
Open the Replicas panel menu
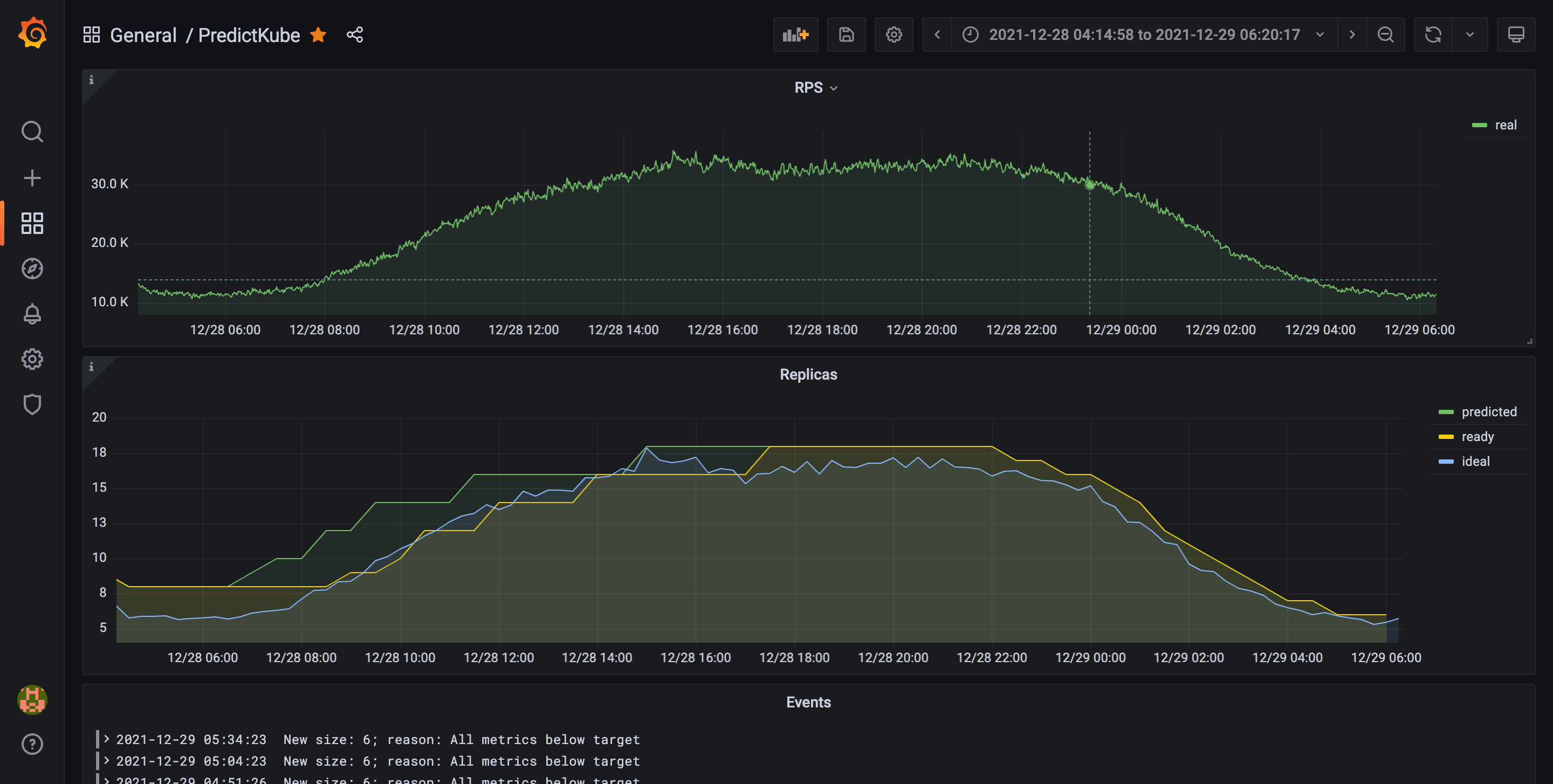tap(808, 374)
